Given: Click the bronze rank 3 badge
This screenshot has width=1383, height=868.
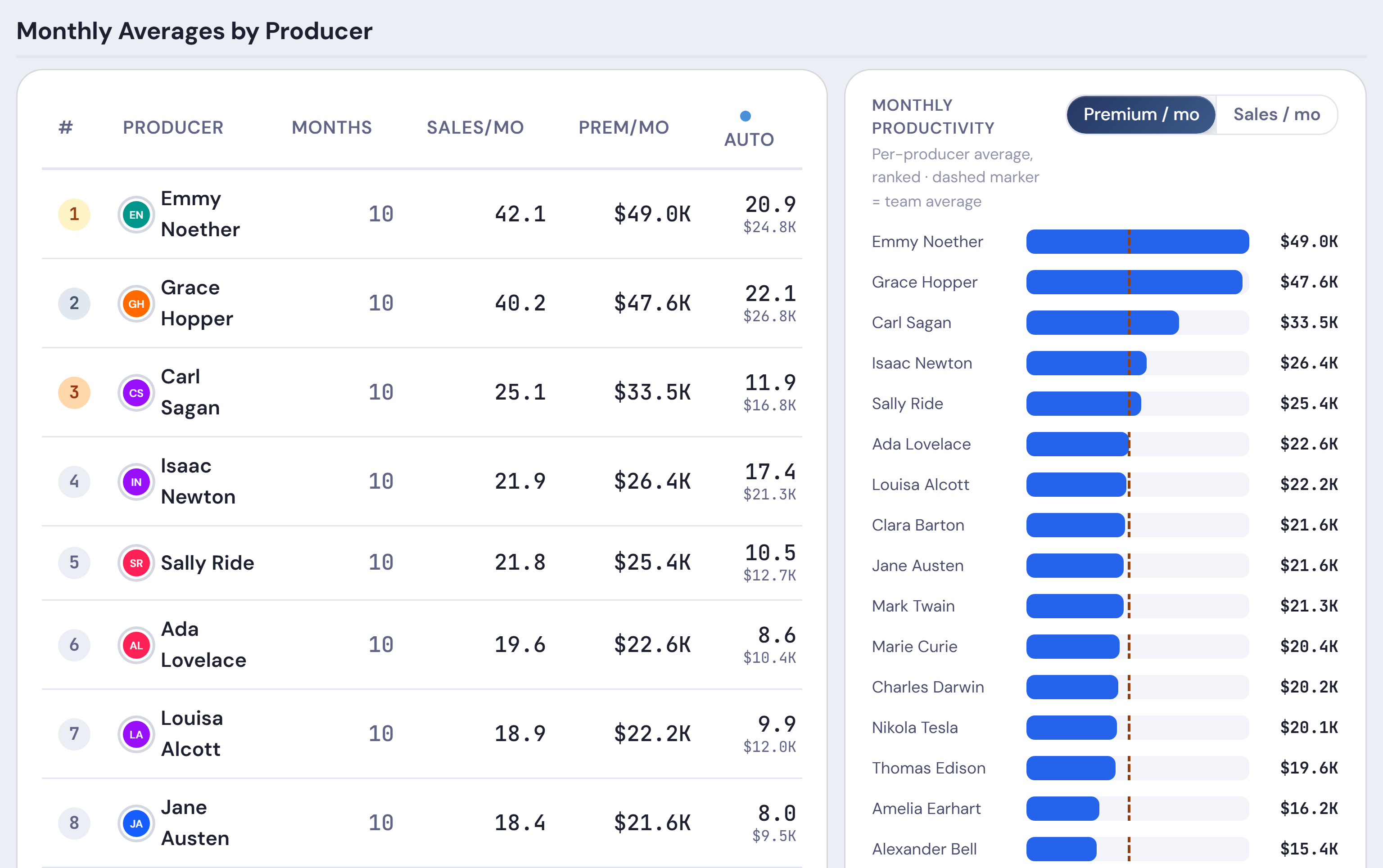Looking at the screenshot, I should (74, 393).
